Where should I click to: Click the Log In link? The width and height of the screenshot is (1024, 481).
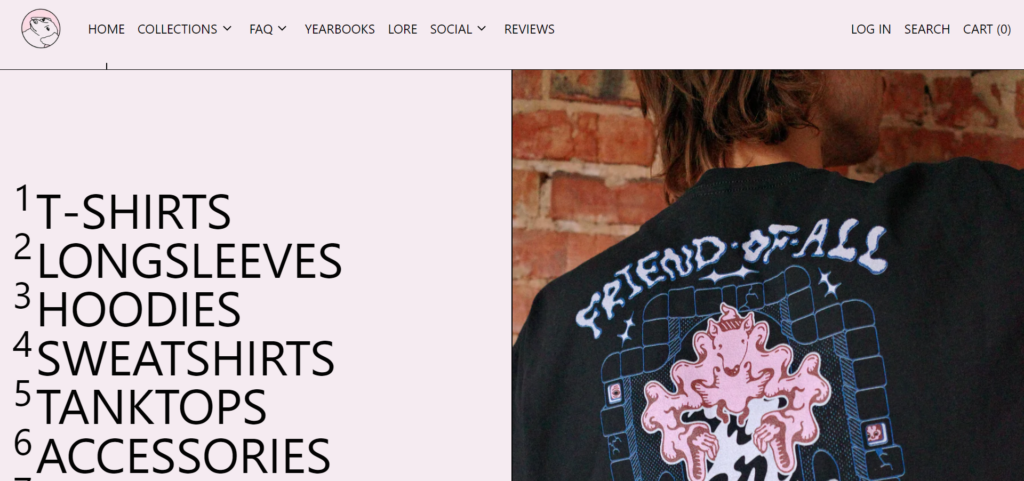tap(871, 29)
